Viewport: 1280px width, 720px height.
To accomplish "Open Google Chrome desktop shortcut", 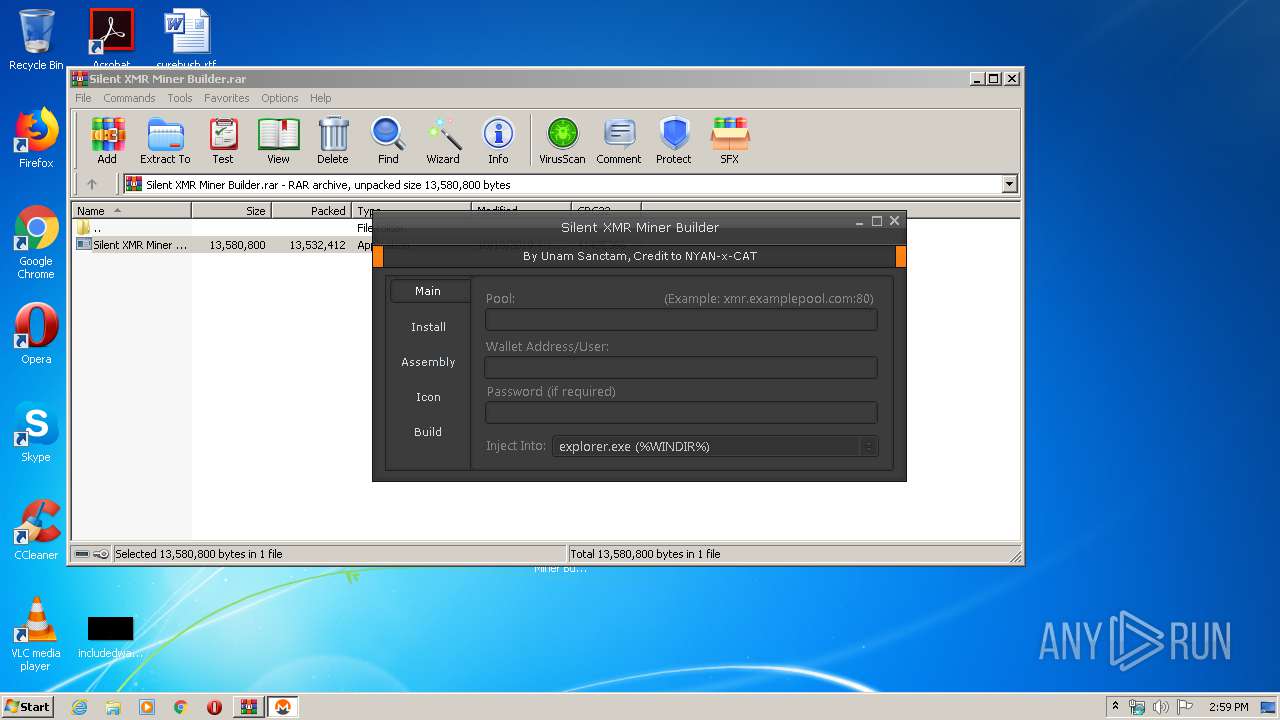I will pos(36,243).
